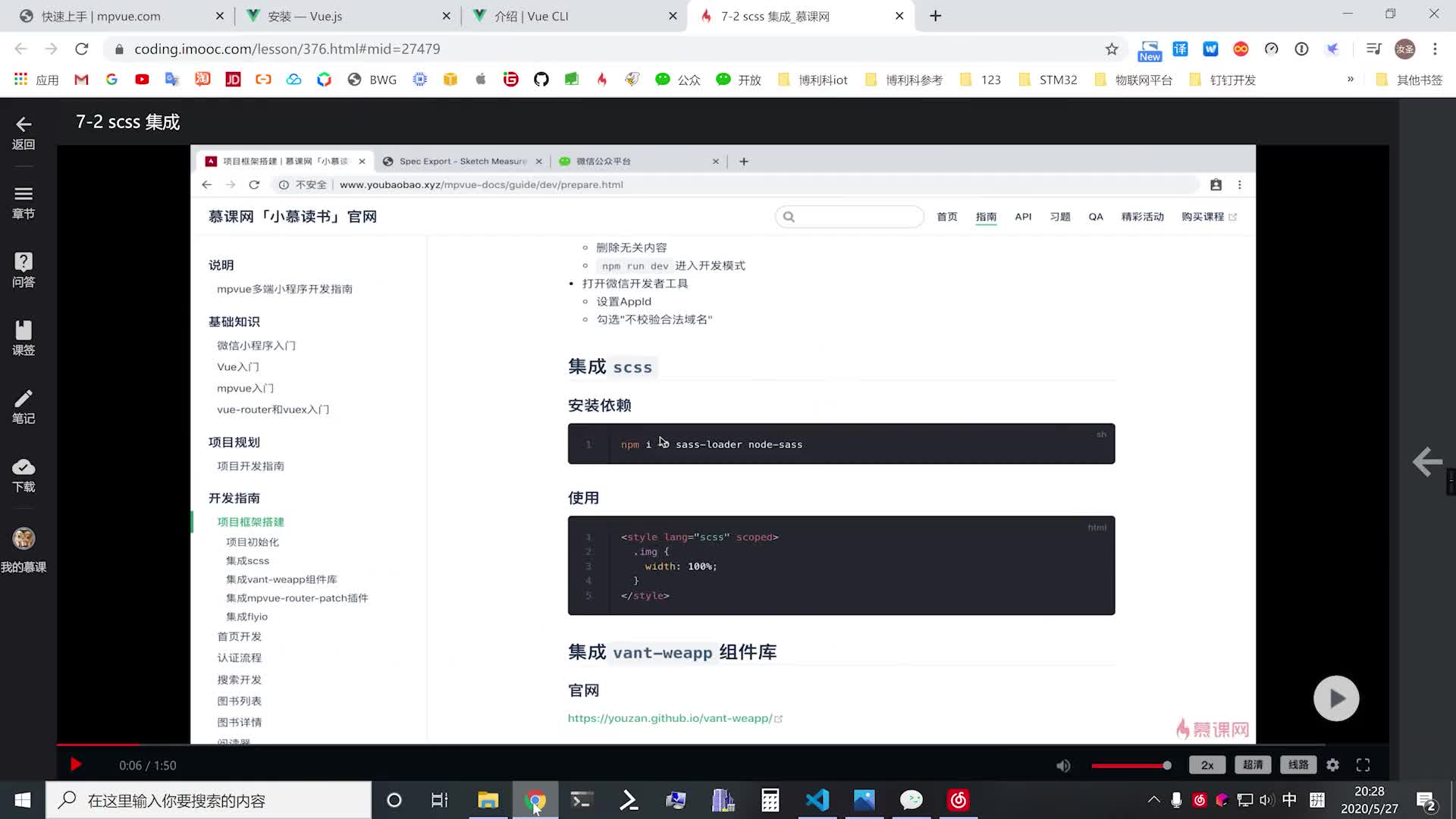
Task: Open Visual Studio Code from the taskbar
Action: click(817, 800)
